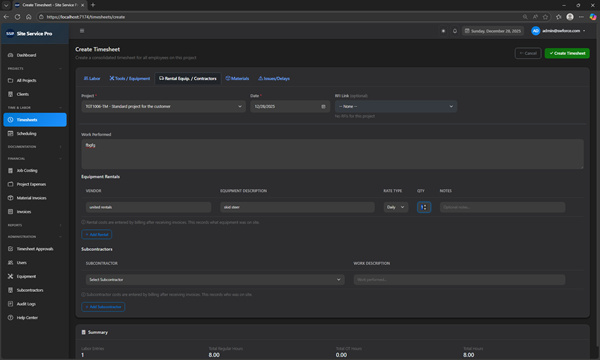The width and height of the screenshot is (600, 360).
Task: Click the Work Description field for subcontractor
Action: [x=459, y=280]
